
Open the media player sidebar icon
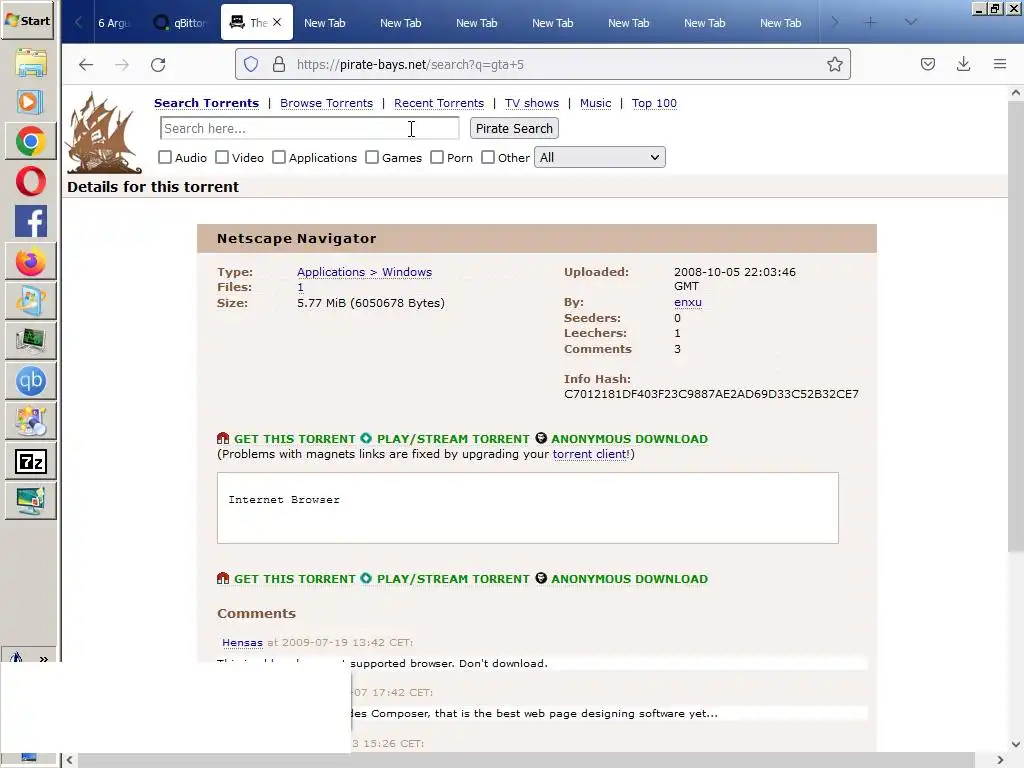tap(31, 102)
